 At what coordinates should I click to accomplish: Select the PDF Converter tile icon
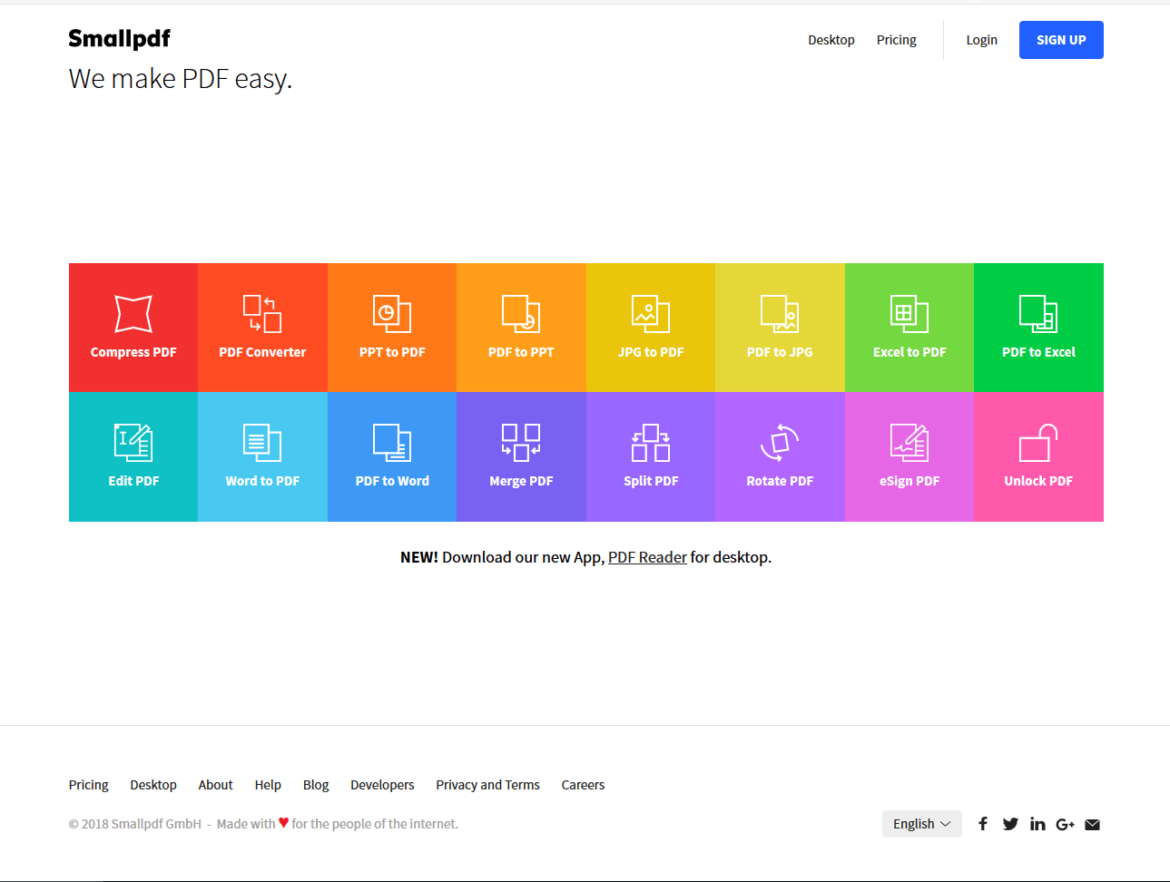(x=262, y=314)
